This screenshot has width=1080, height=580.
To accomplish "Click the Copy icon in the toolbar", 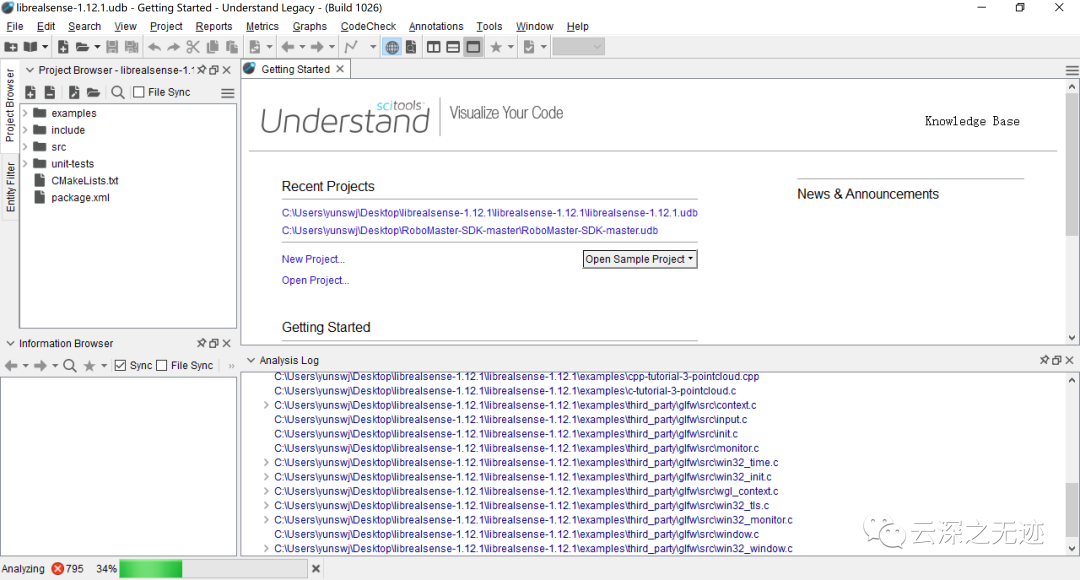I will click(213, 47).
